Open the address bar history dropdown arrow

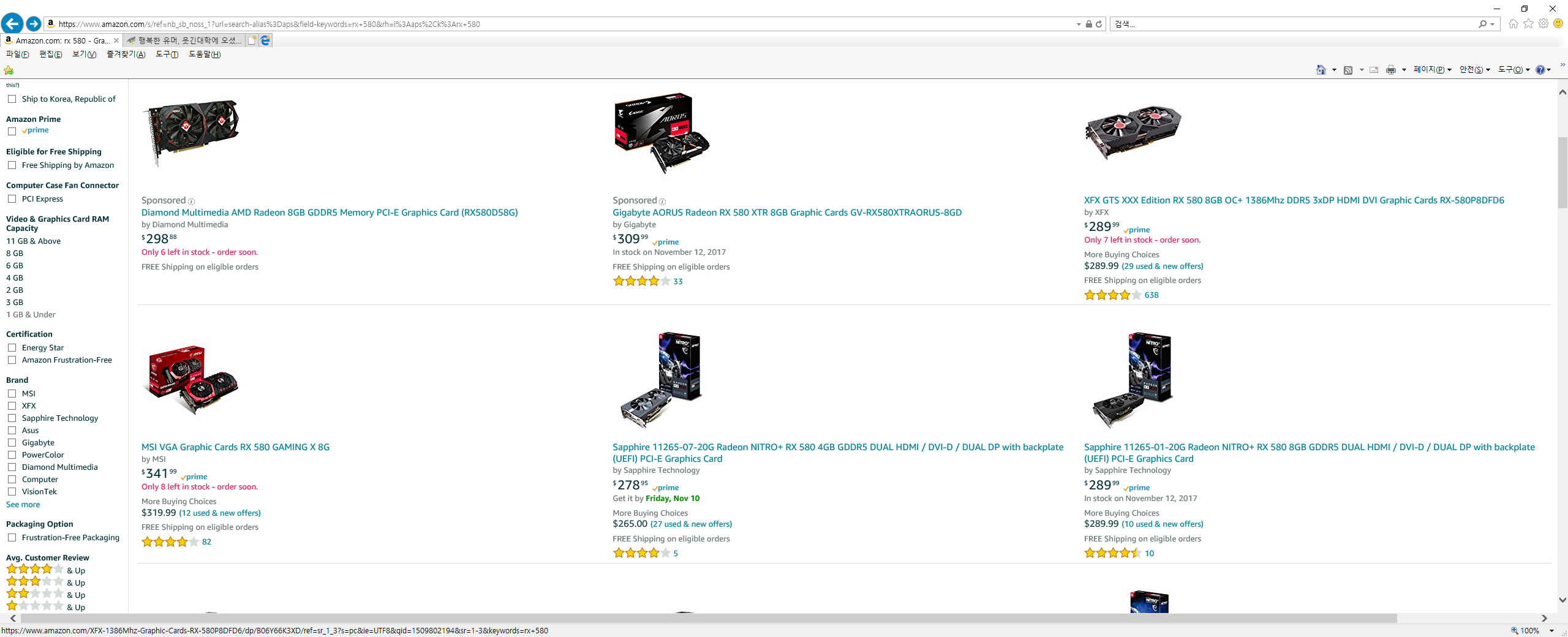(1079, 24)
